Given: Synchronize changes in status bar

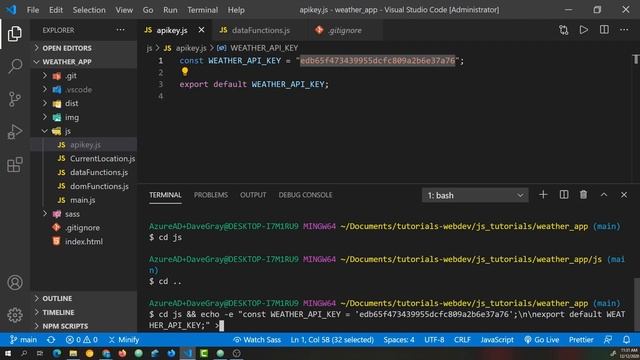Looking at the screenshot, I should coord(51,340).
